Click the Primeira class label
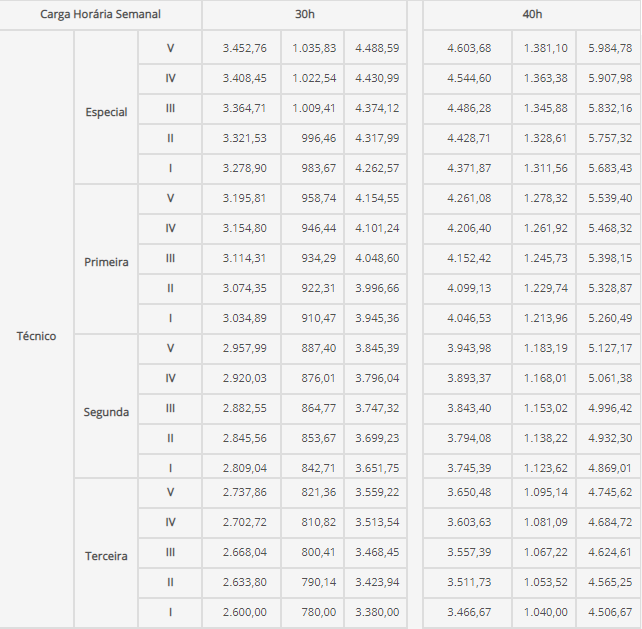642x629 pixels. click(106, 262)
